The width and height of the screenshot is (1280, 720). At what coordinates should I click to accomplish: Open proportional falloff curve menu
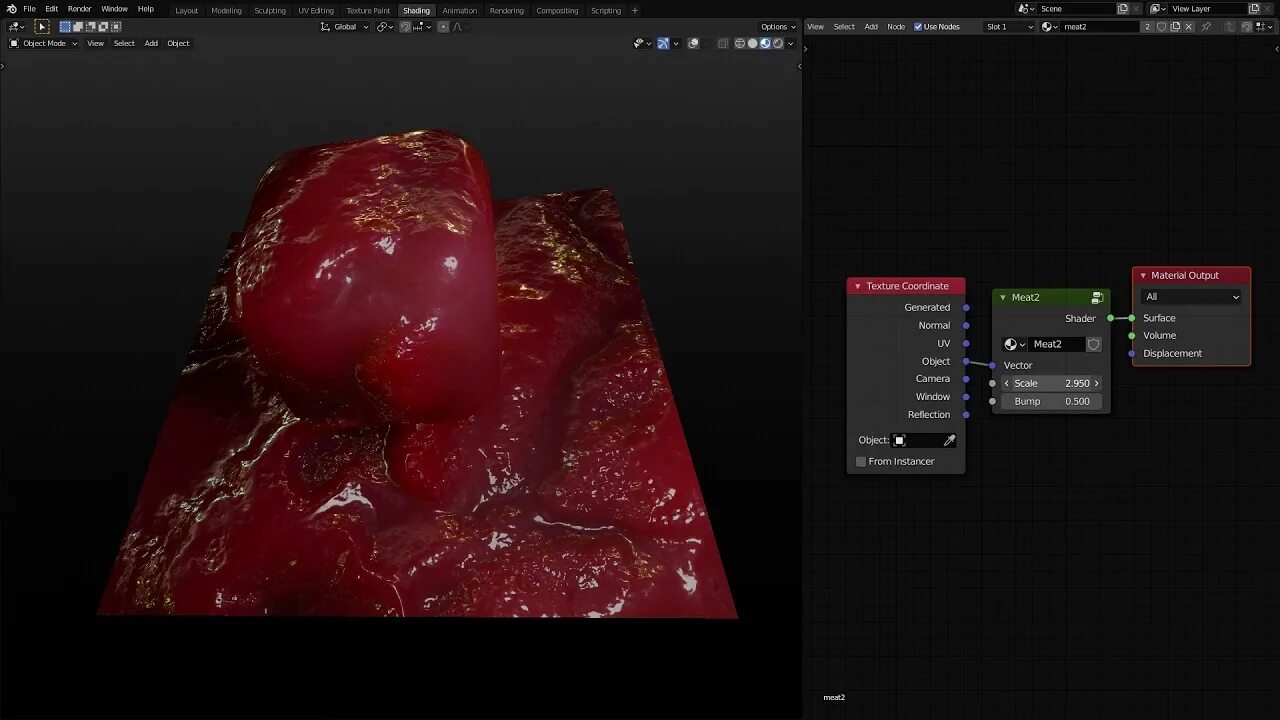click(457, 27)
